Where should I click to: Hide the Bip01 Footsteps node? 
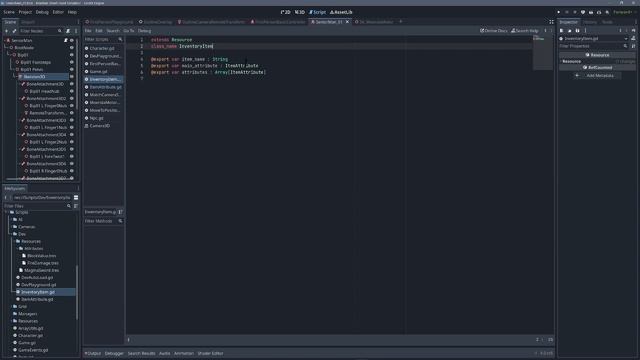[x=72, y=62]
